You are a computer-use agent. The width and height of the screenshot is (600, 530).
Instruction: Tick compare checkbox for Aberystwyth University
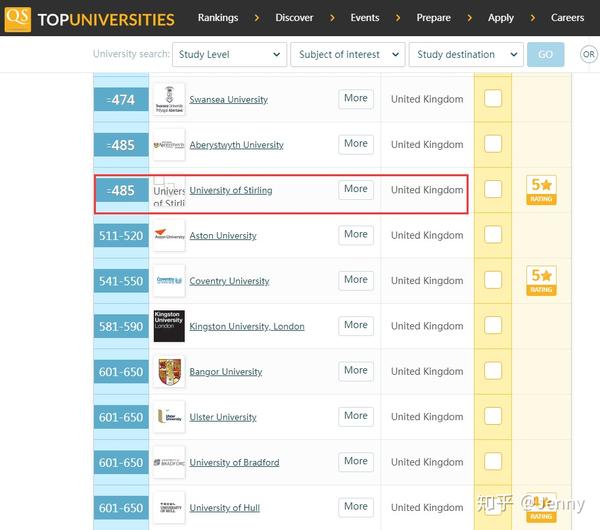pyautogui.click(x=493, y=144)
